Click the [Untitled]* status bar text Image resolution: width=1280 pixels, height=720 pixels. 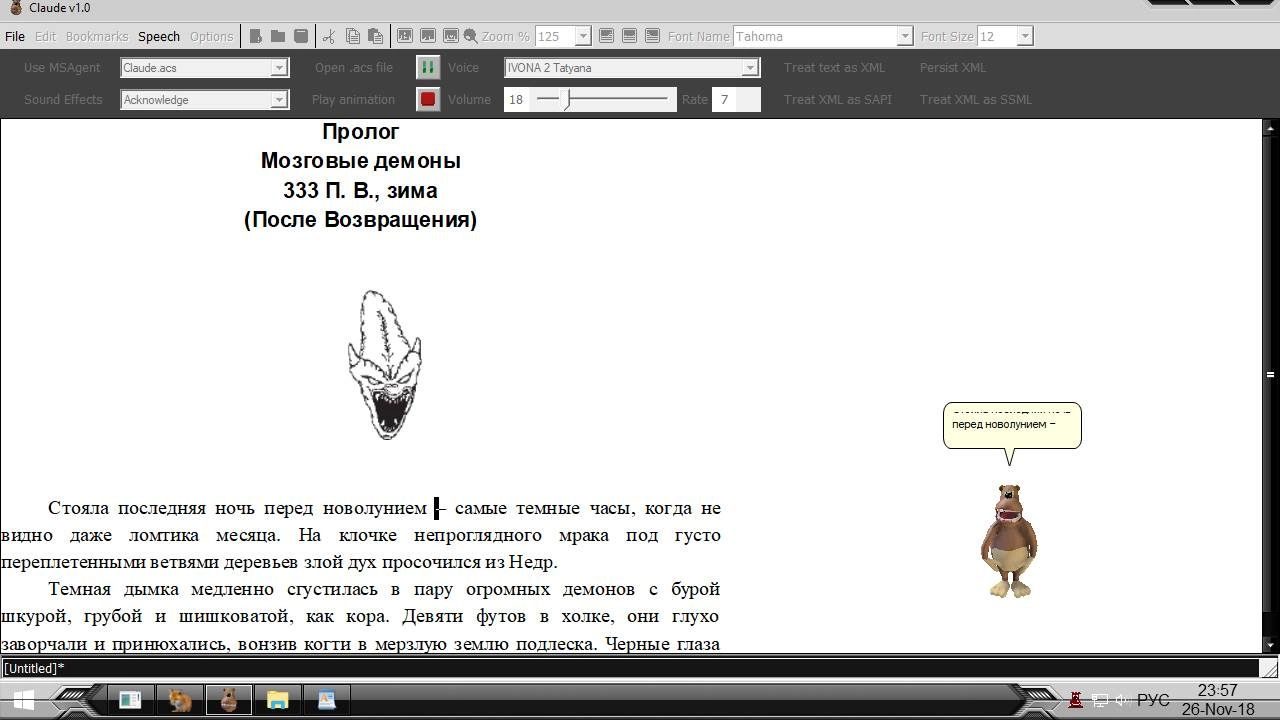pos(33,668)
